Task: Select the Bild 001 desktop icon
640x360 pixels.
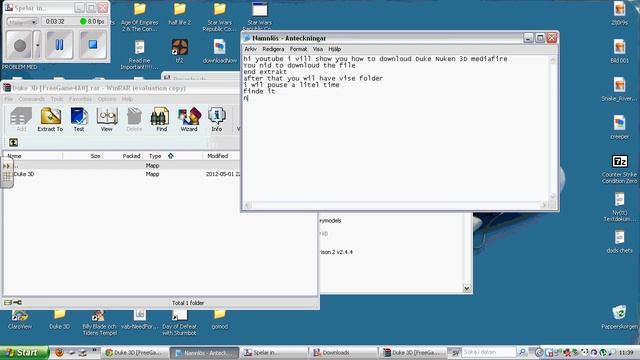Action: [620, 51]
